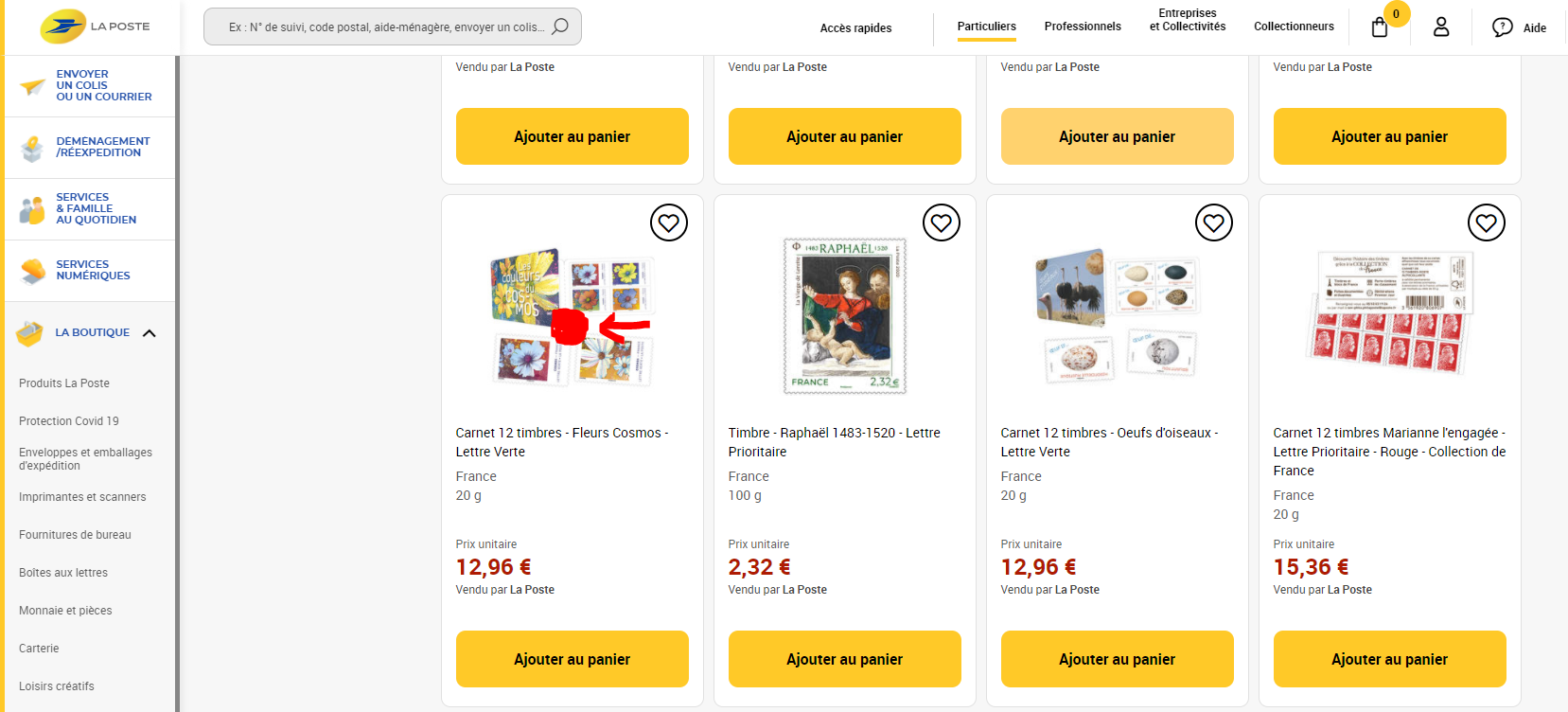
Task: Expand Services & Famille au quotidien section
Action: coord(95,209)
